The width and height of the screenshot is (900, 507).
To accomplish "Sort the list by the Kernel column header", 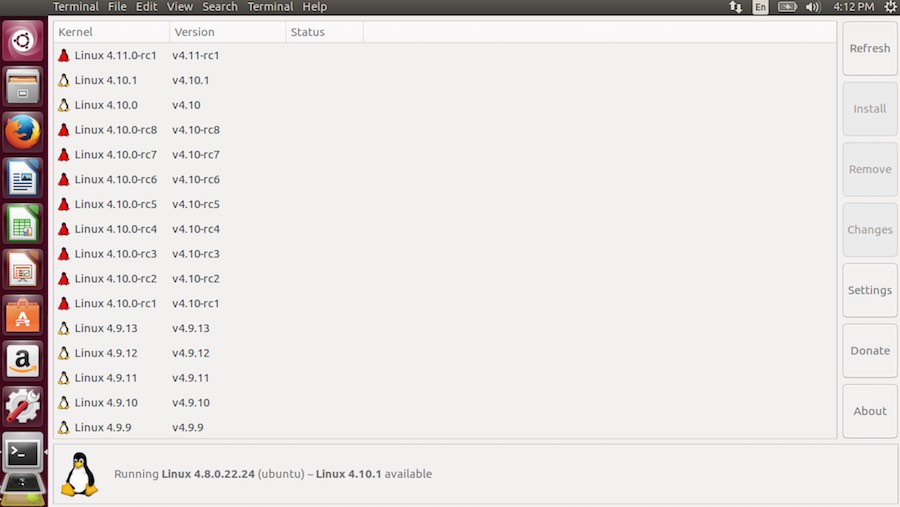I will [110, 32].
